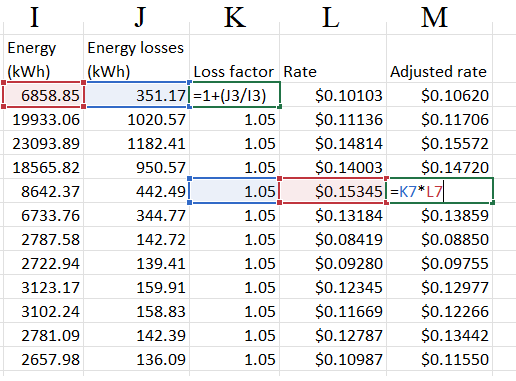Select rate cell $0.08419
The height and width of the screenshot is (381, 516).
(333, 239)
